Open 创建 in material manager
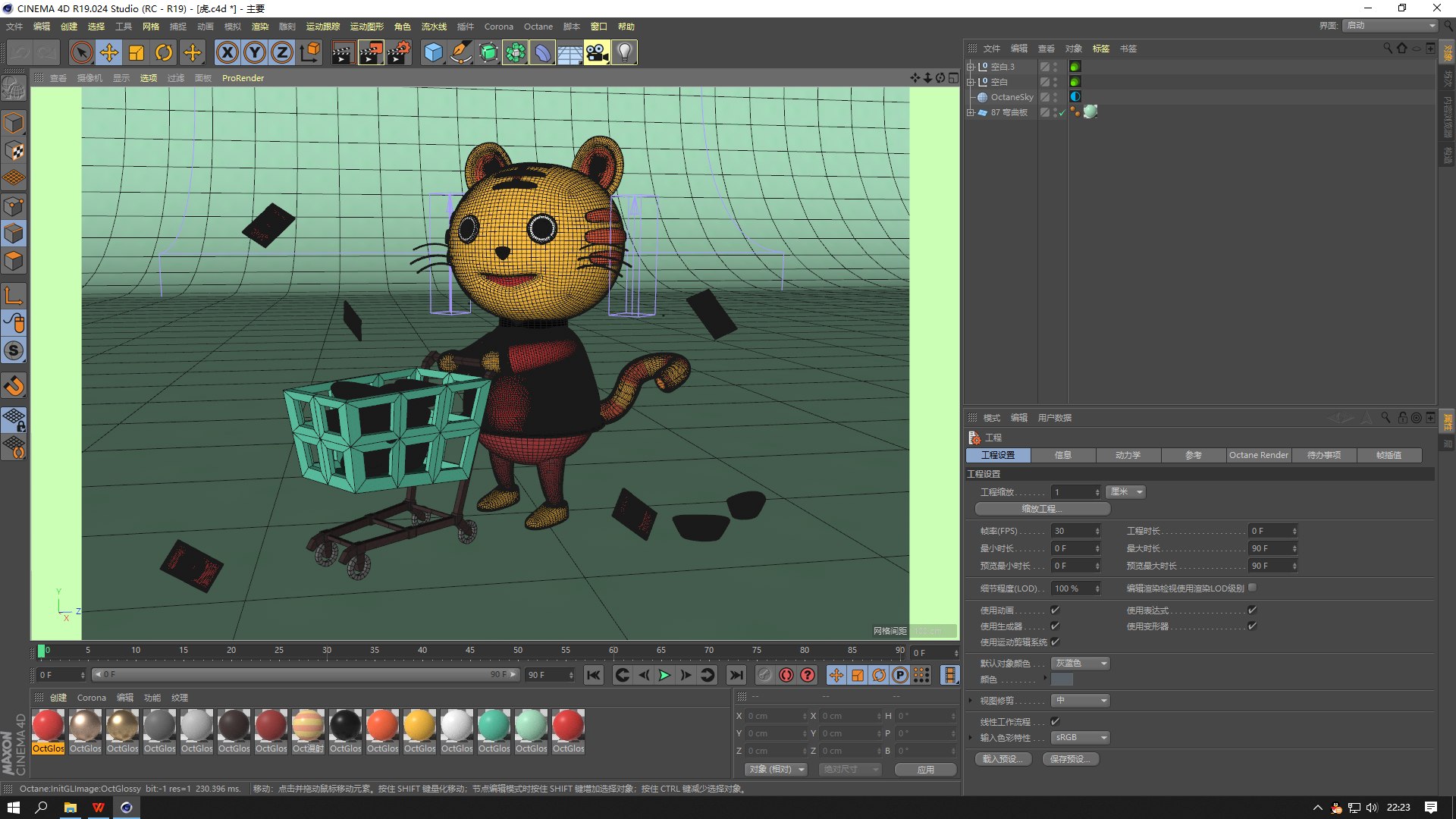The image size is (1456, 819). click(x=58, y=698)
